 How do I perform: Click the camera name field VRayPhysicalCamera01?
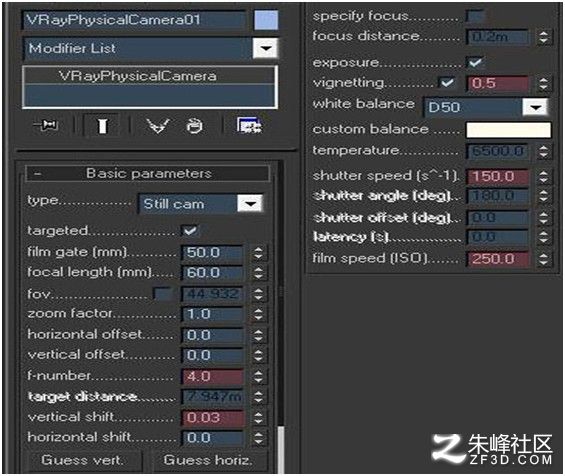point(135,20)
